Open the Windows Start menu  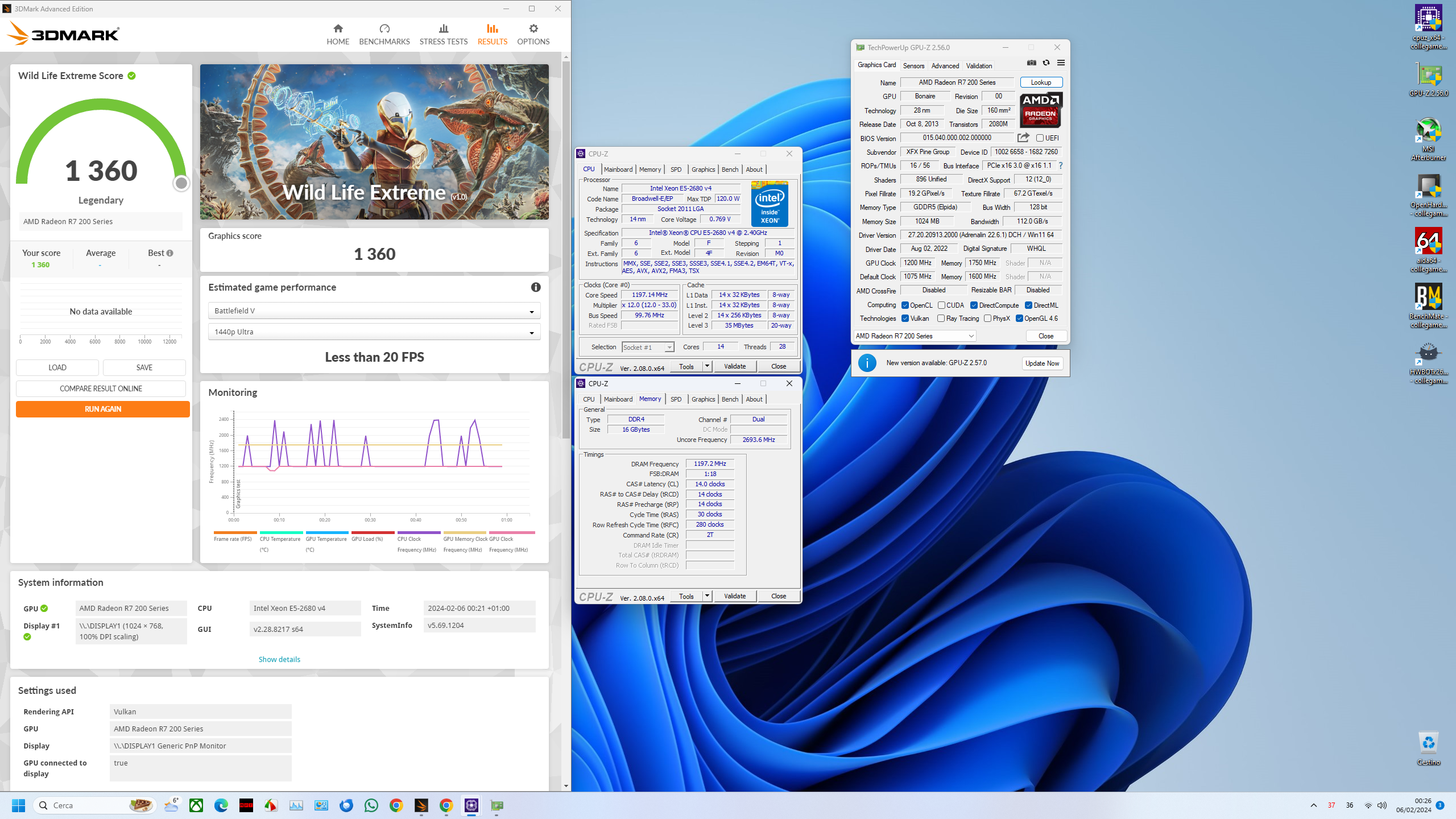[18, 805]
